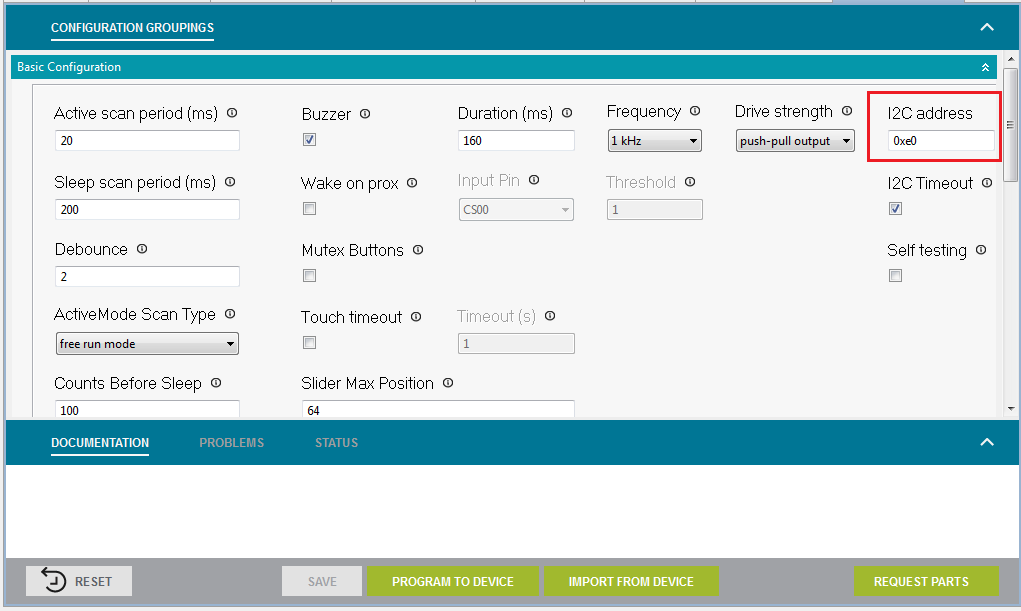The image size is (1021, 611).
Task: Open Drive strength push-pull output dropdown
Action: (x=795, y=141)
